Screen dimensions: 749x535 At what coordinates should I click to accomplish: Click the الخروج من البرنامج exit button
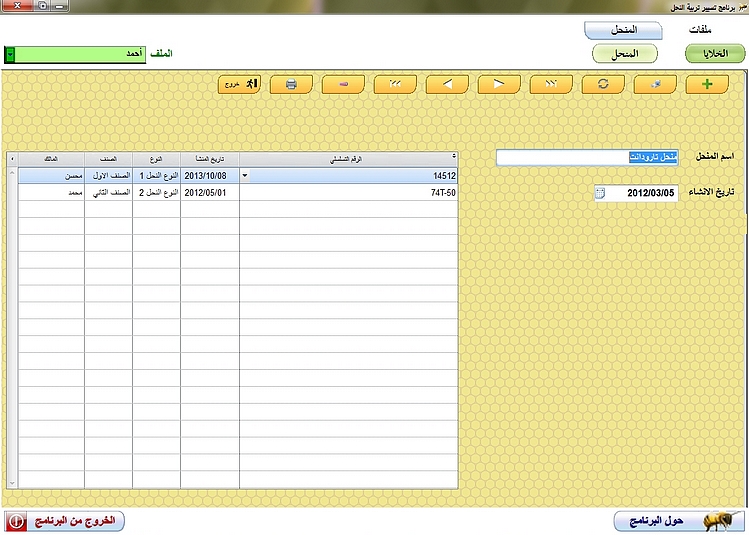tap(65, 521)
